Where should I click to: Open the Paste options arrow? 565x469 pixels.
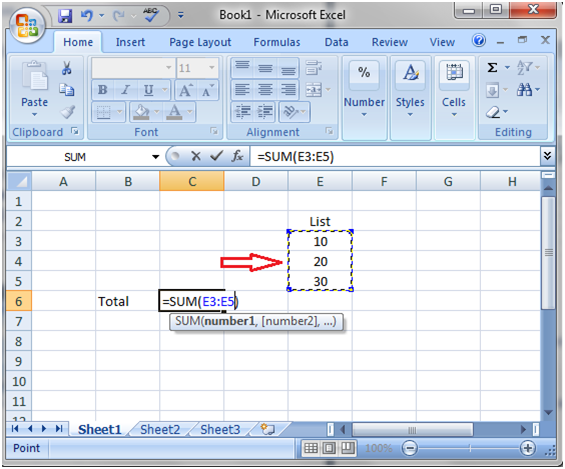click(x=34, y=115)
